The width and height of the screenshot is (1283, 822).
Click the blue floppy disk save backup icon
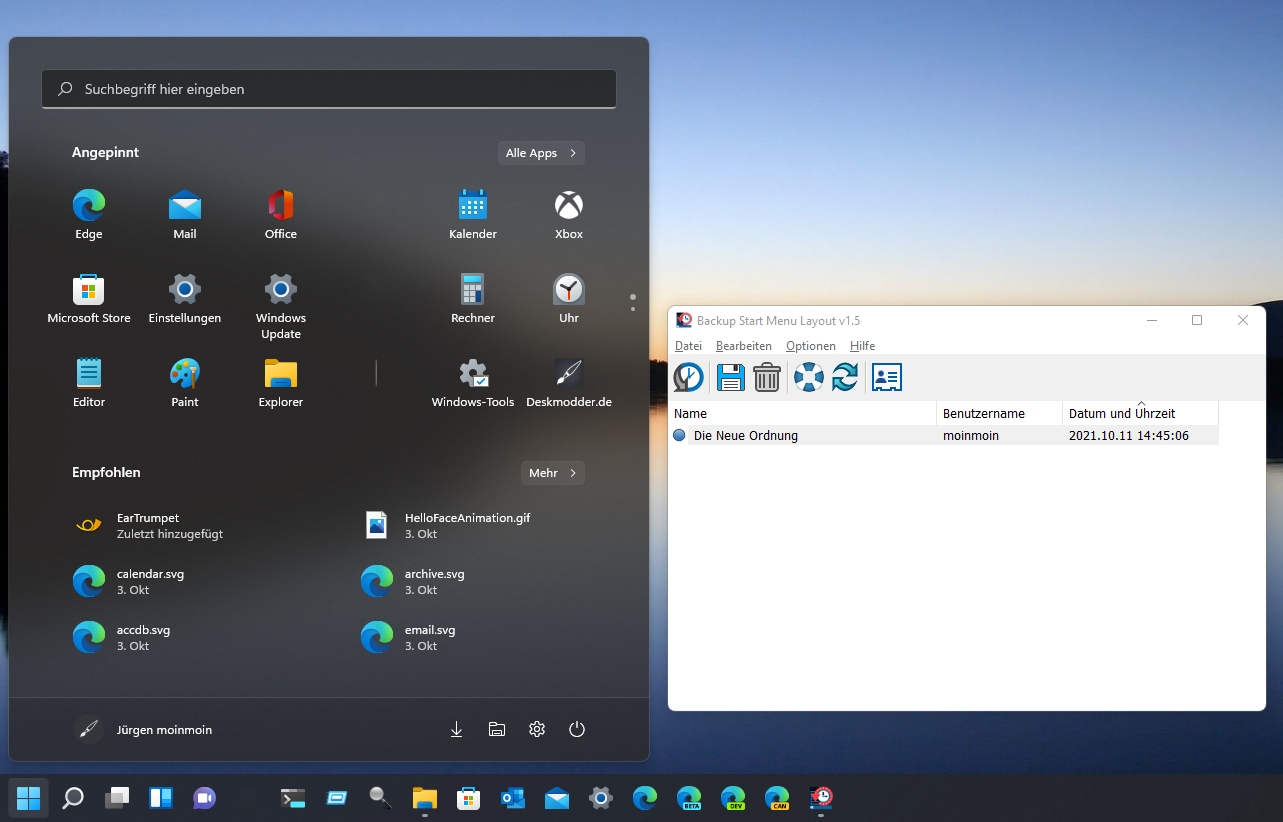[x=731, y=377]
